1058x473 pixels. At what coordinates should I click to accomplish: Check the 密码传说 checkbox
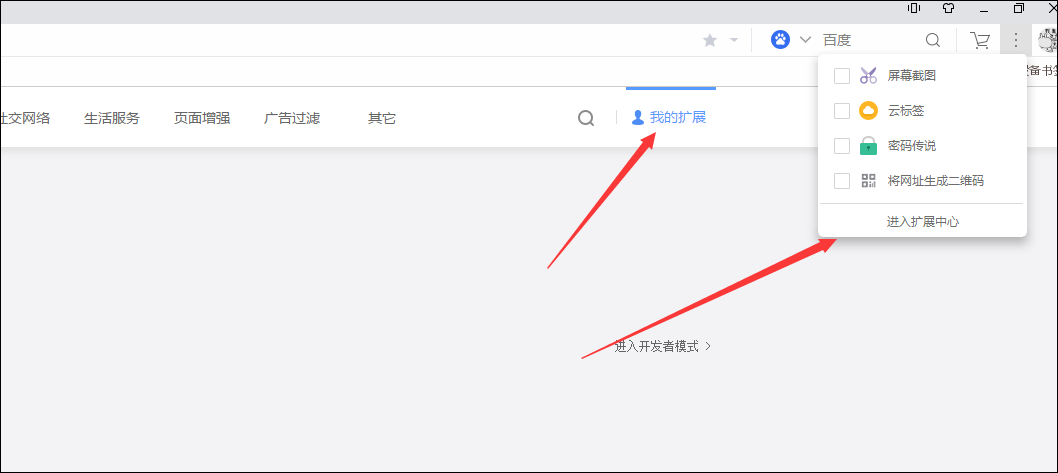point(841,146)
